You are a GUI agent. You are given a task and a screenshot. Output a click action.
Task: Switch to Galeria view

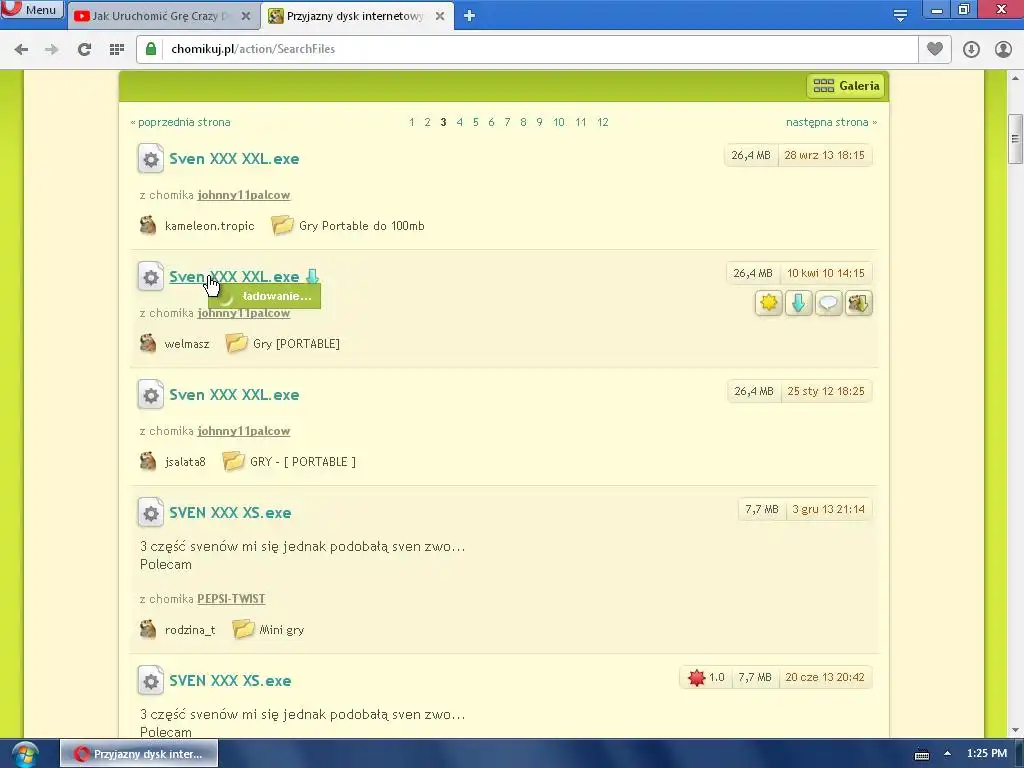[846, 86]
